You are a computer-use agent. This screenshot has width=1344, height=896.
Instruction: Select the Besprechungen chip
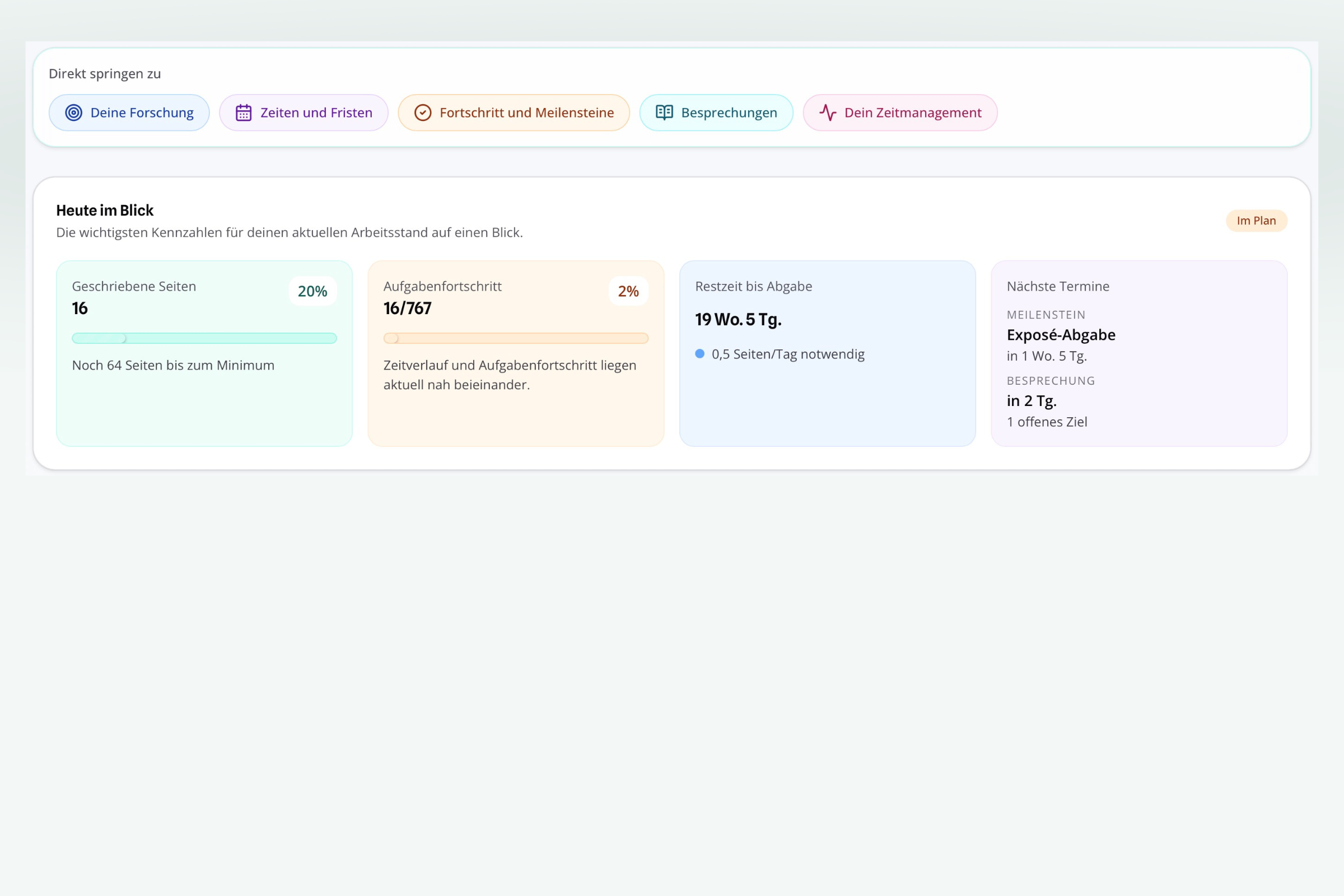coord(729,113)
